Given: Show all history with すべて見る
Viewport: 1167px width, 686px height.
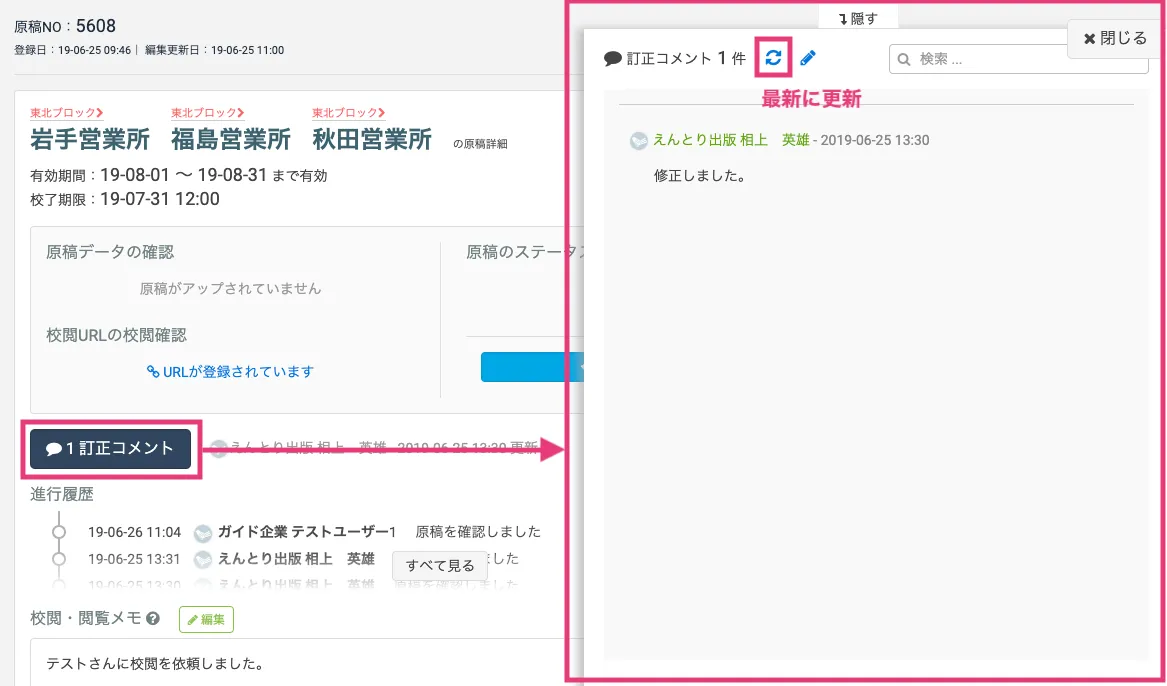Looking at the screenshot, I should pos(440,565).
